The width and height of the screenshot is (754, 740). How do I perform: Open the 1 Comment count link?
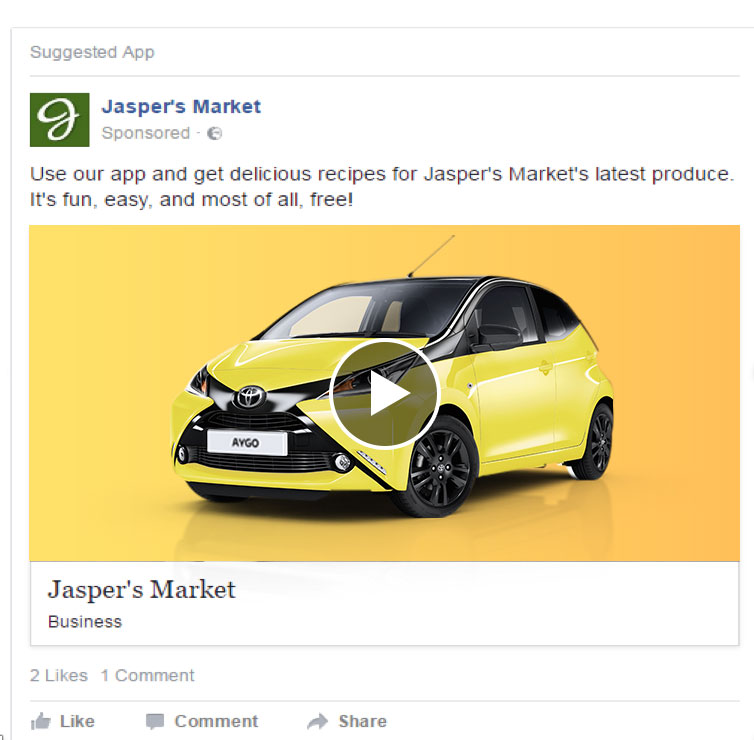pyautogui.click(x=148, y=676)
